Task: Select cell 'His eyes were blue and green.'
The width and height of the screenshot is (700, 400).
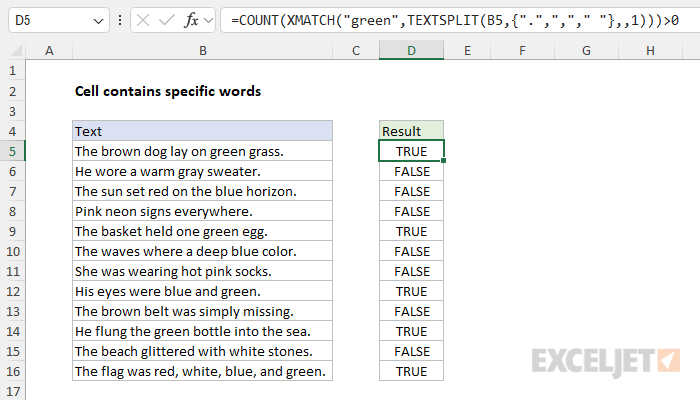Action: [x=203, y=292]
